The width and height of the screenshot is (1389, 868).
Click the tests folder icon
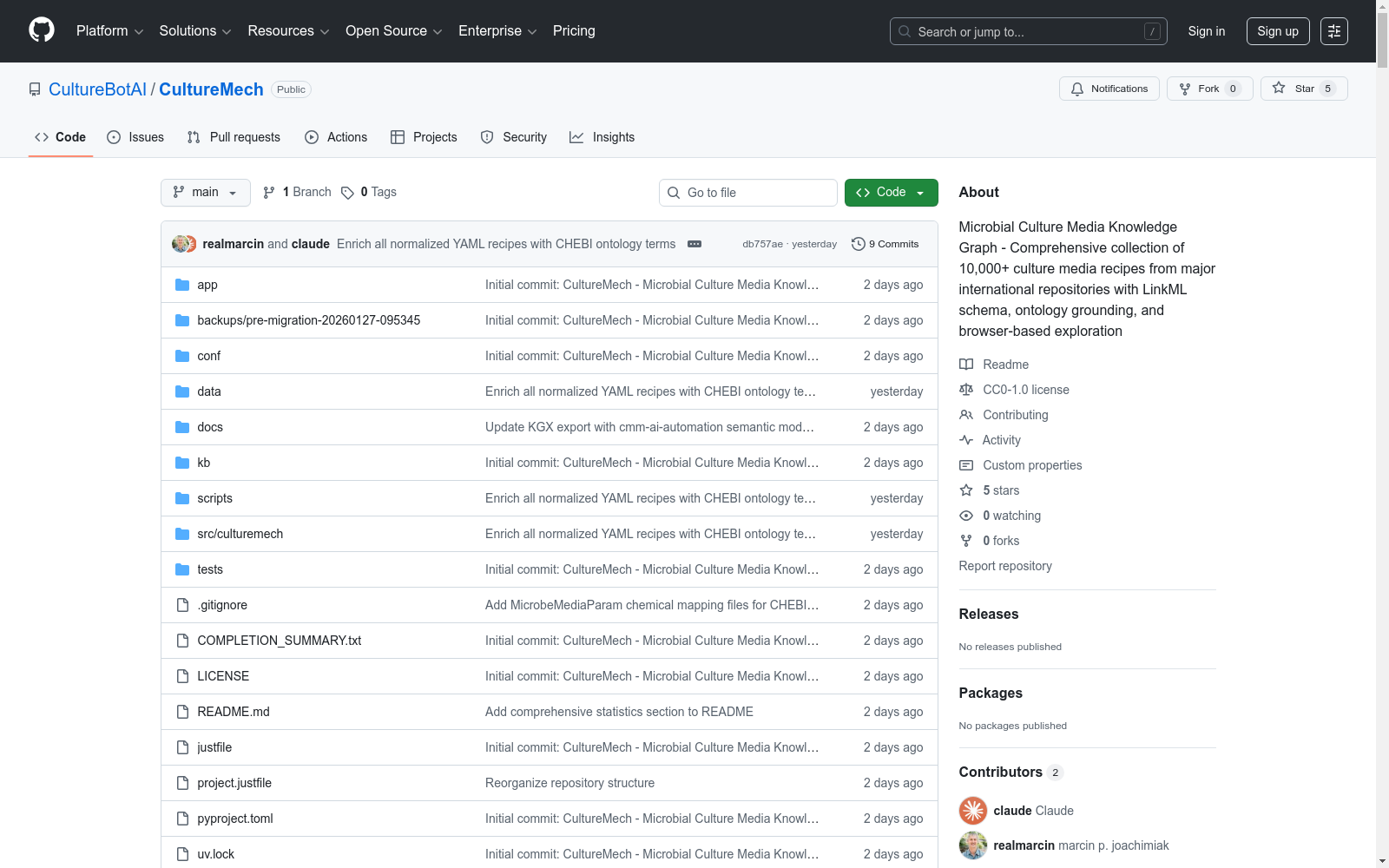coord(182,569)
